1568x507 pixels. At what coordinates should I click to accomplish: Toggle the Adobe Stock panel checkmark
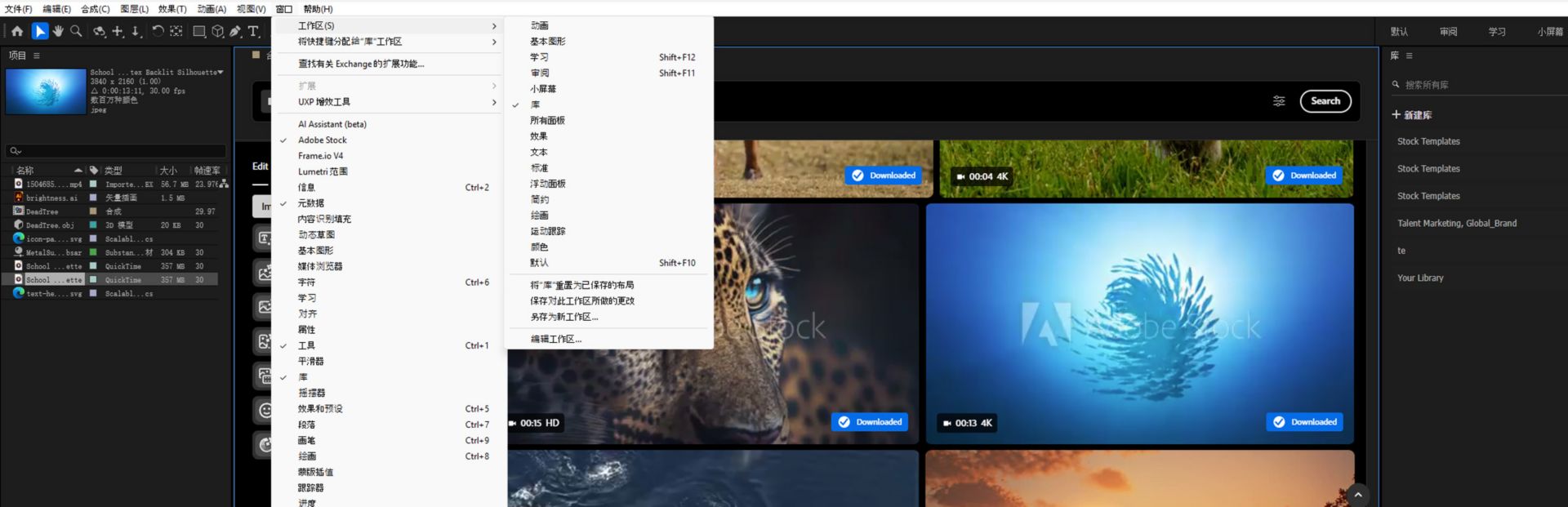(283, 140)
